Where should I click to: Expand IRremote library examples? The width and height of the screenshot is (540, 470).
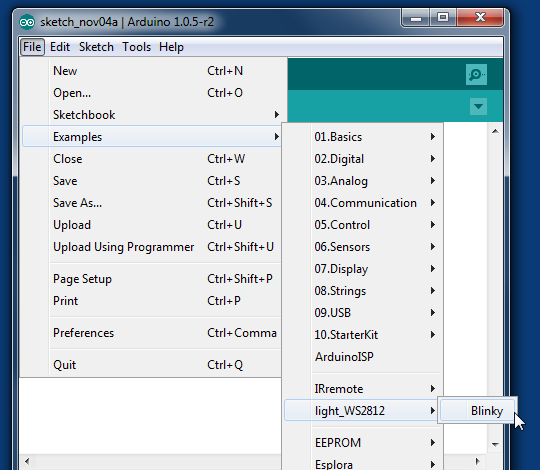[363, 389]
